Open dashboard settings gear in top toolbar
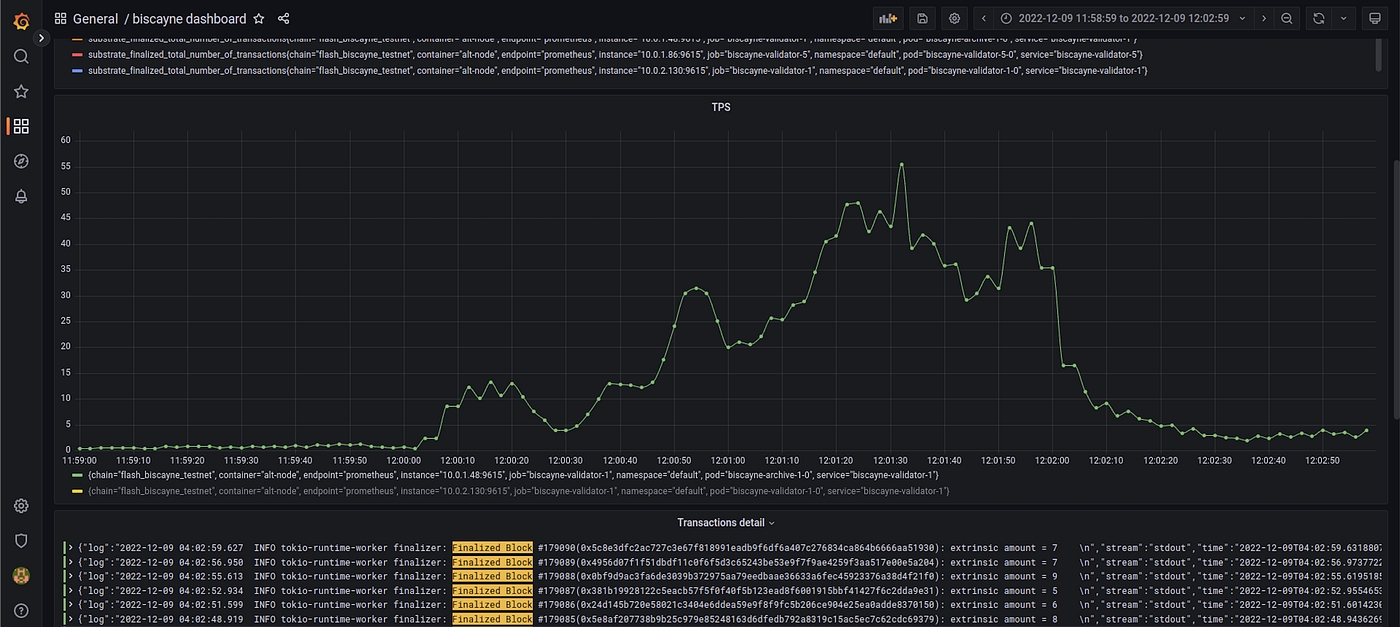The height and width of the screenshot is (627, 1400). click(954, 18)
